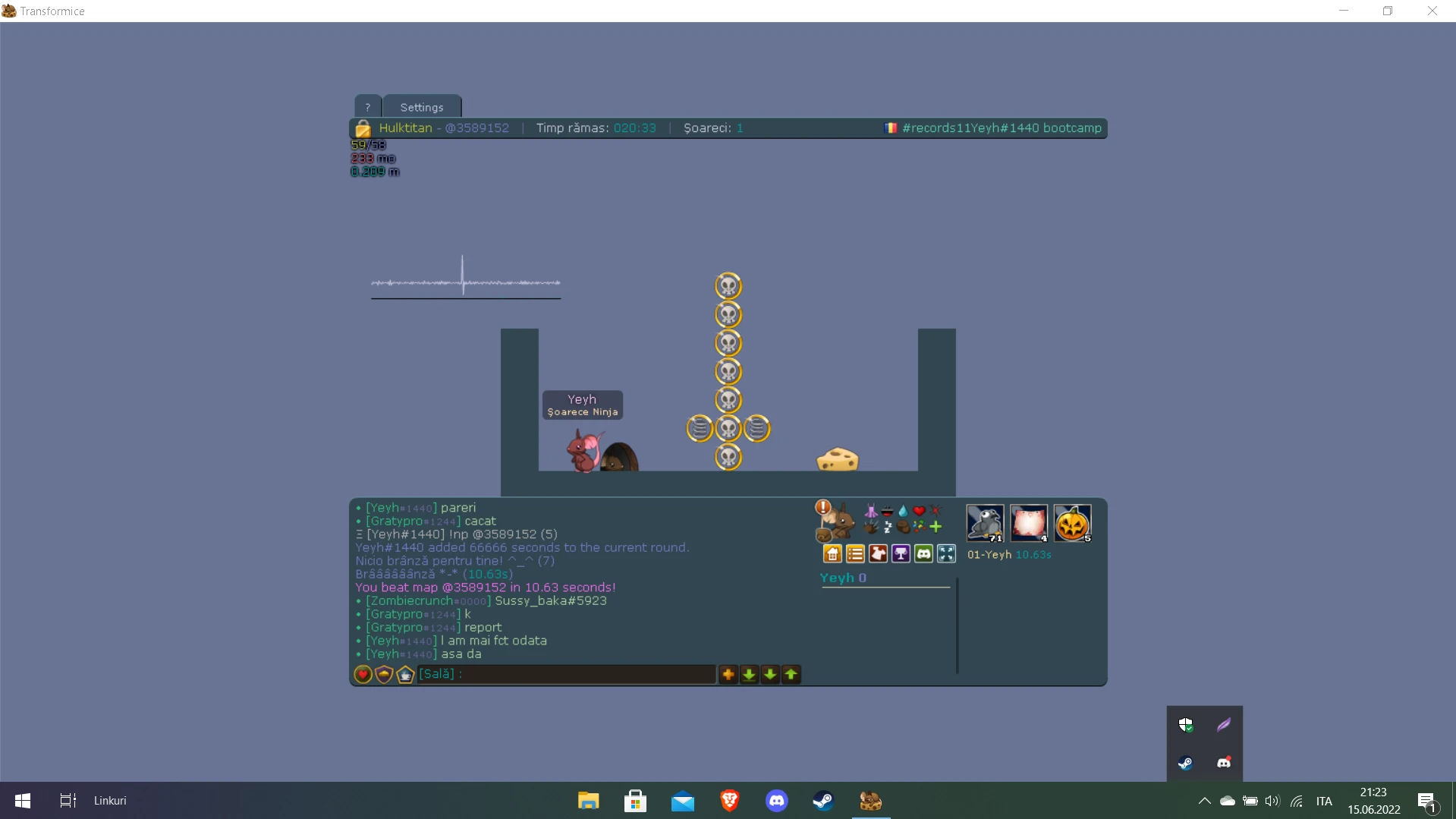This screenshot has height=819, width=1456.
Task: Open the Windows notification center
Action: [x=1426, y=801]
